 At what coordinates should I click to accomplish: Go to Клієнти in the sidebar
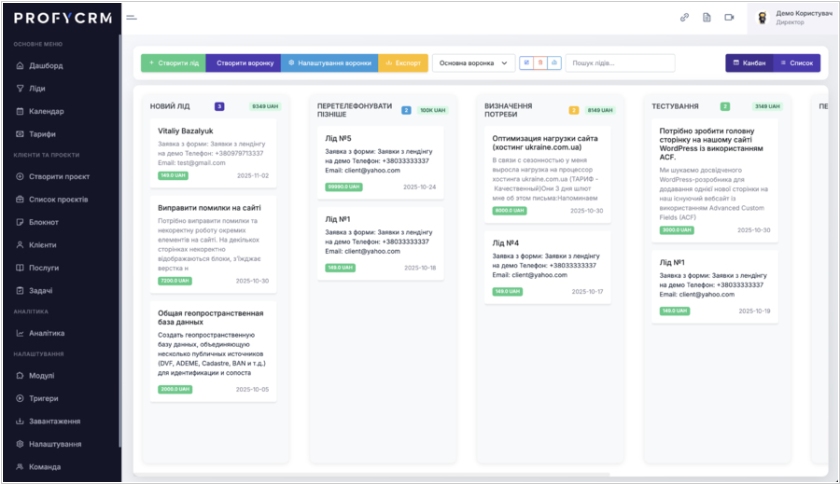coord(43,245)
